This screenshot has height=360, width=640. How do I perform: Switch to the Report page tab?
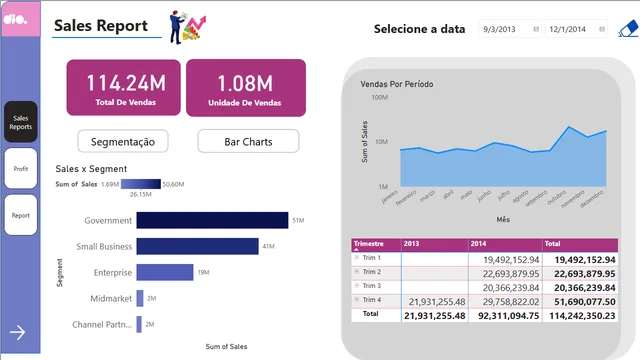click(x=21, y=215)
